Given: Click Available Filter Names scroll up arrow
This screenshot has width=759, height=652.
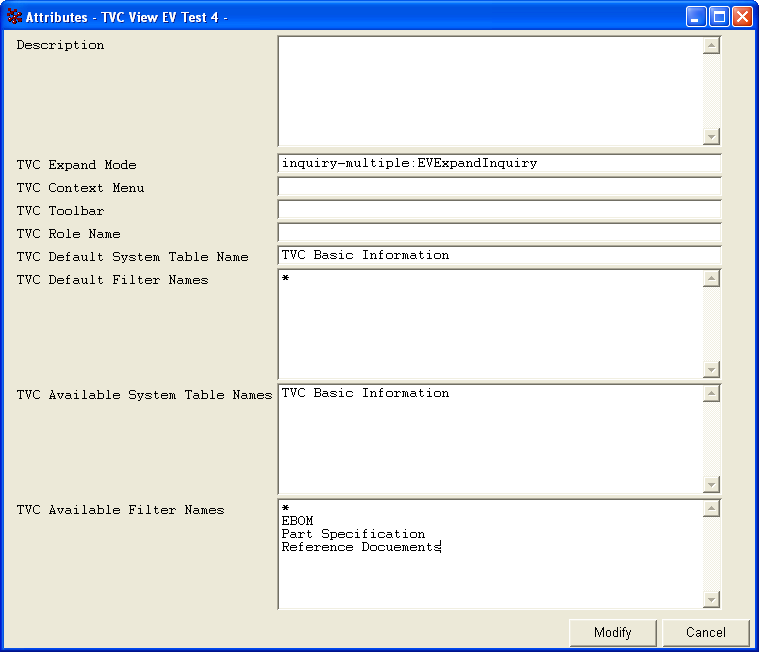Looking at the screenshot, I should tap(711, 509).
